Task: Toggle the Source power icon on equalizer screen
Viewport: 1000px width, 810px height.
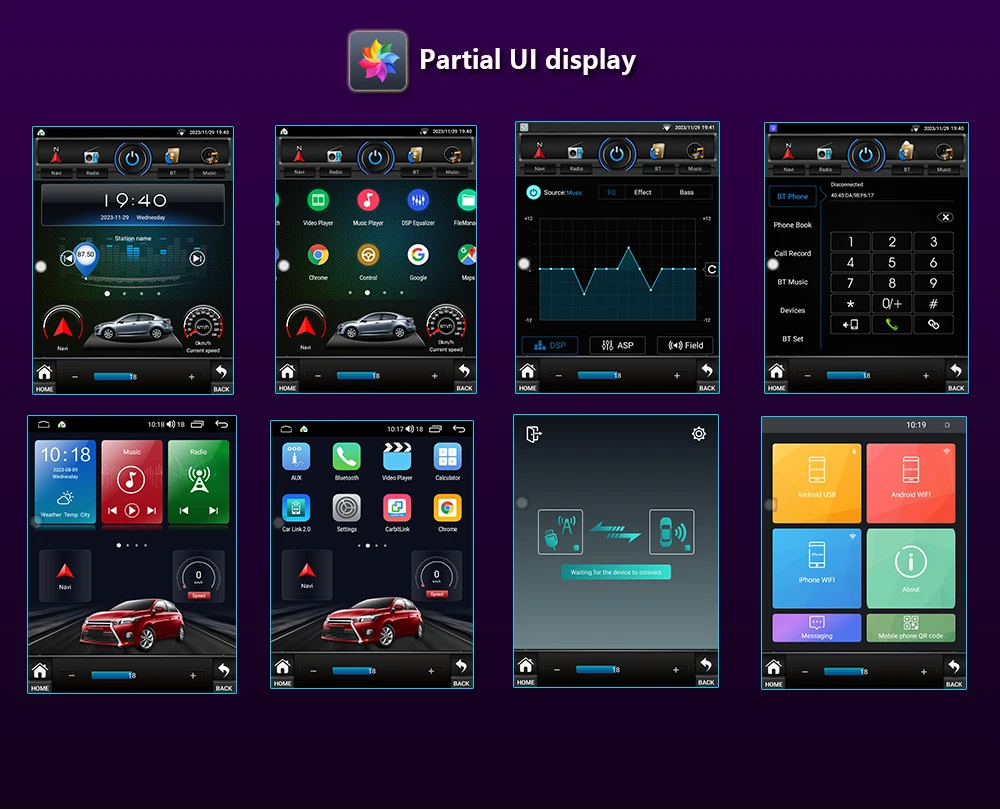Action: tap(533, 192)
